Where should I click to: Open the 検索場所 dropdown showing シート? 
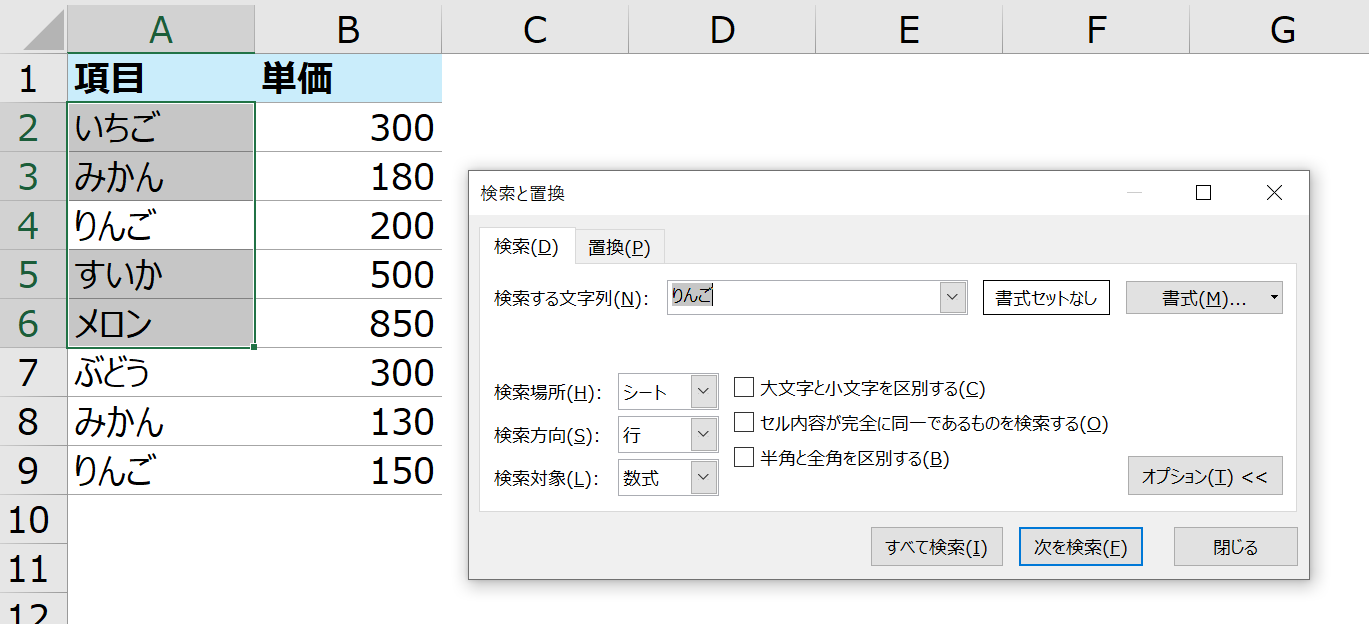(668, 392)
